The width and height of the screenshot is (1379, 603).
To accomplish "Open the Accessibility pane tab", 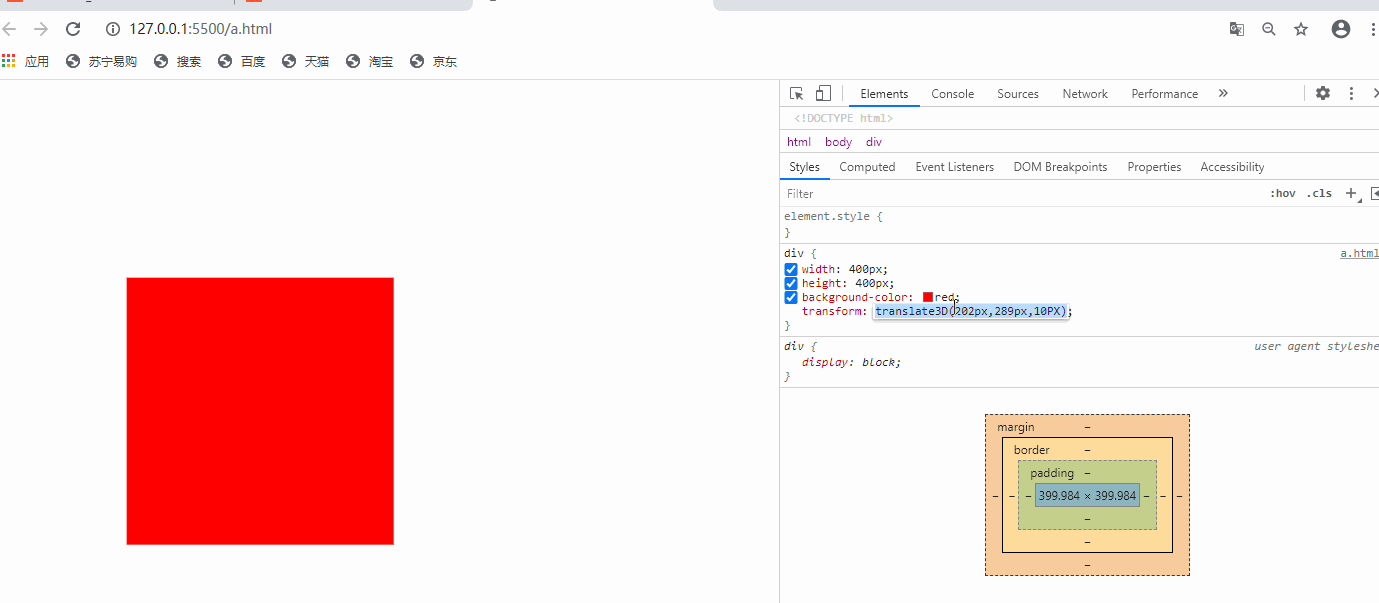I will point(1232,167).
